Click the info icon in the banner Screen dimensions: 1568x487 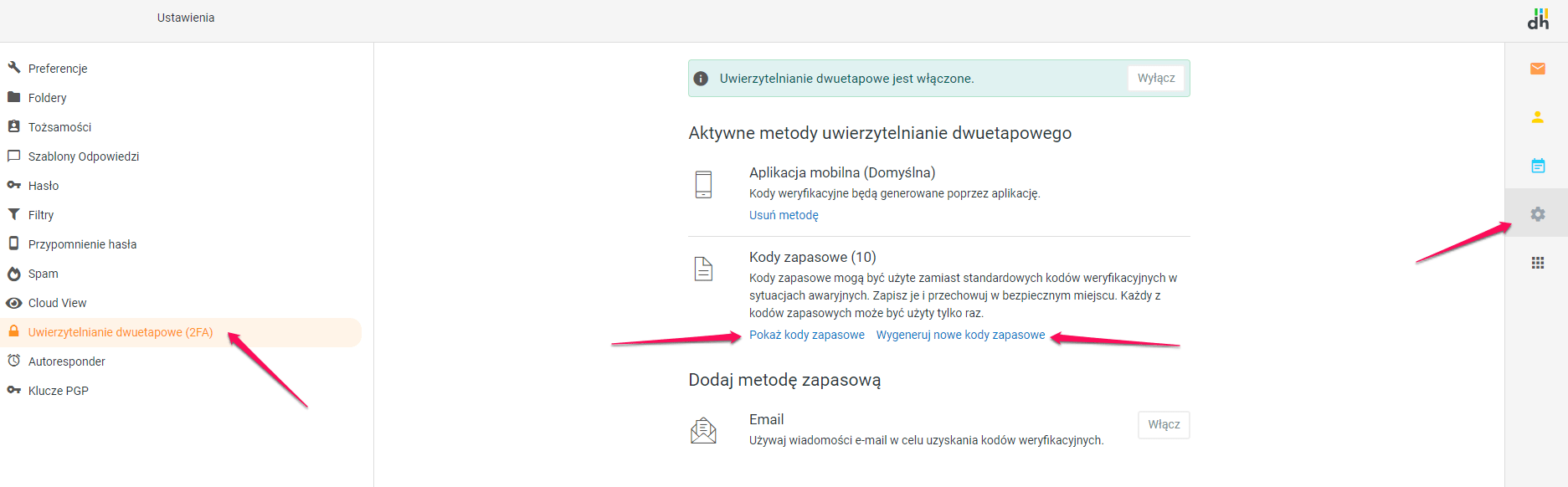(x=702, y=79)
